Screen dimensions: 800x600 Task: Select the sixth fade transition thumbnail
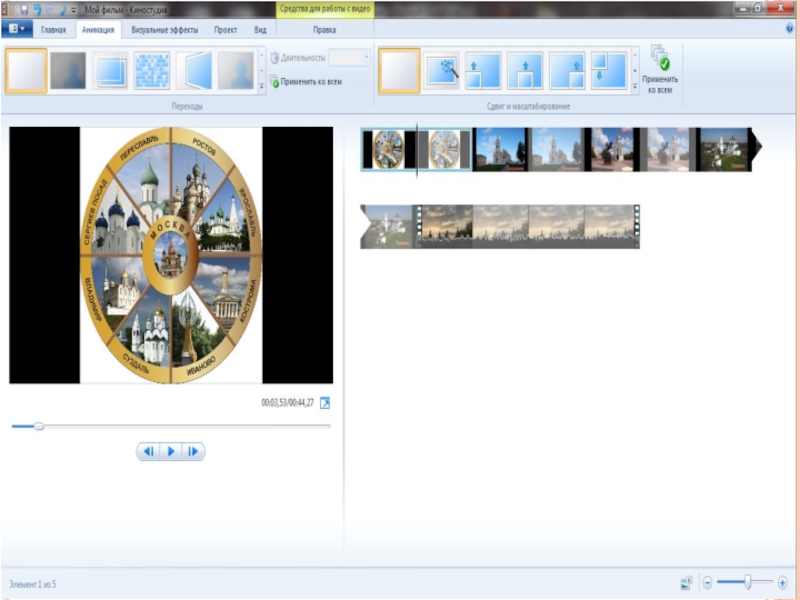click(236, 70)
